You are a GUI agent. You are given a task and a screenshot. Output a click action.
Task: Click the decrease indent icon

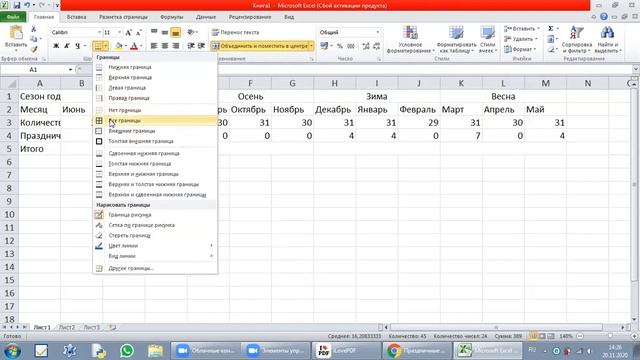(x=191, y=46)
